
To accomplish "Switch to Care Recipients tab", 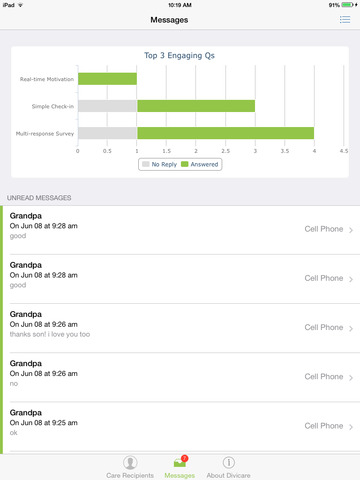I will pos(130,467).
